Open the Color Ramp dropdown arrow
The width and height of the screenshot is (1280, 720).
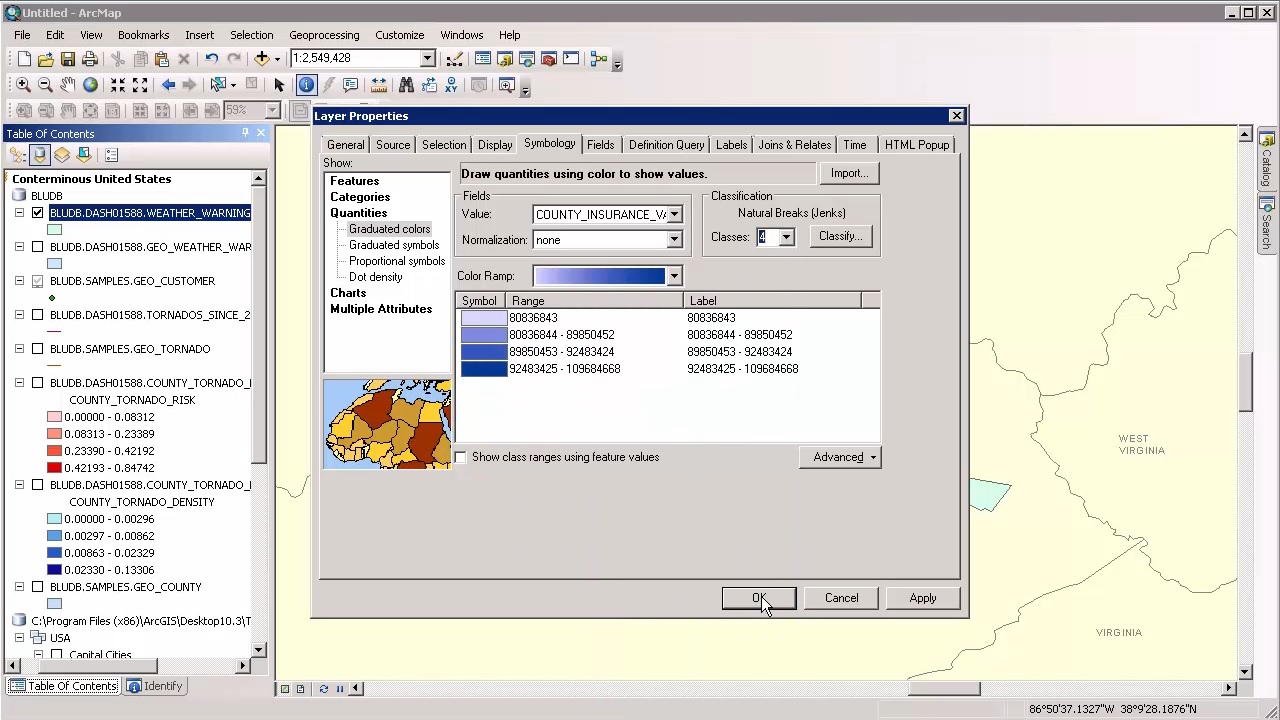pos(674,276)
